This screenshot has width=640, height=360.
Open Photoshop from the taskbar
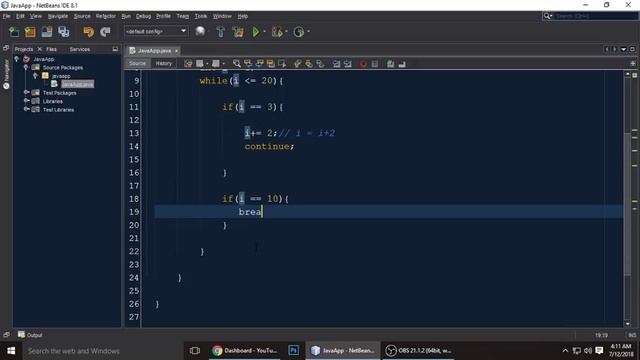293,351
